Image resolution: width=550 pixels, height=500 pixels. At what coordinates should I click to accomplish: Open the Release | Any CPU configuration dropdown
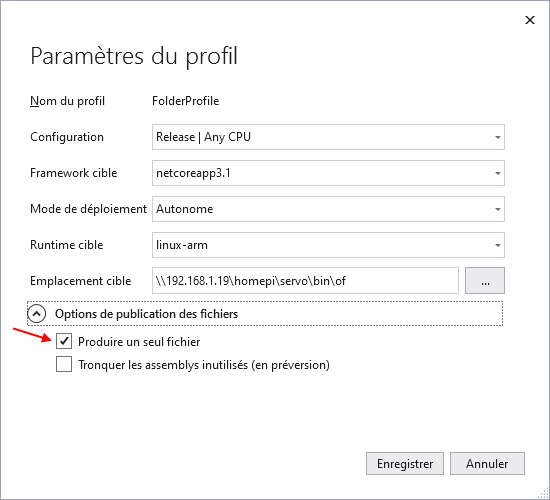point(328,137)
